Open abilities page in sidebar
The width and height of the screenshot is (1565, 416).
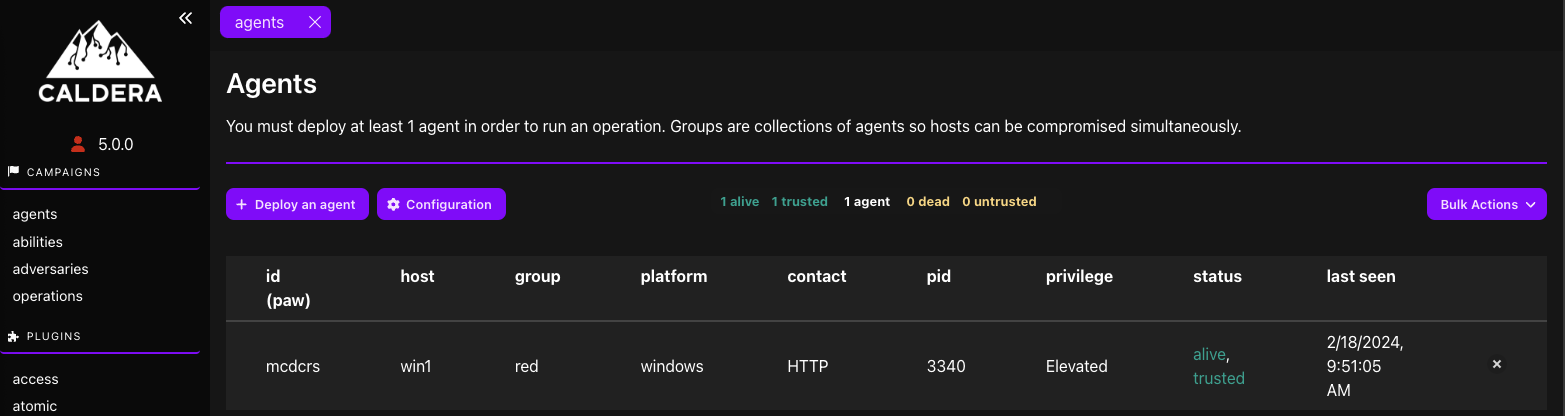pyautogui.click(x=38, y=242)
